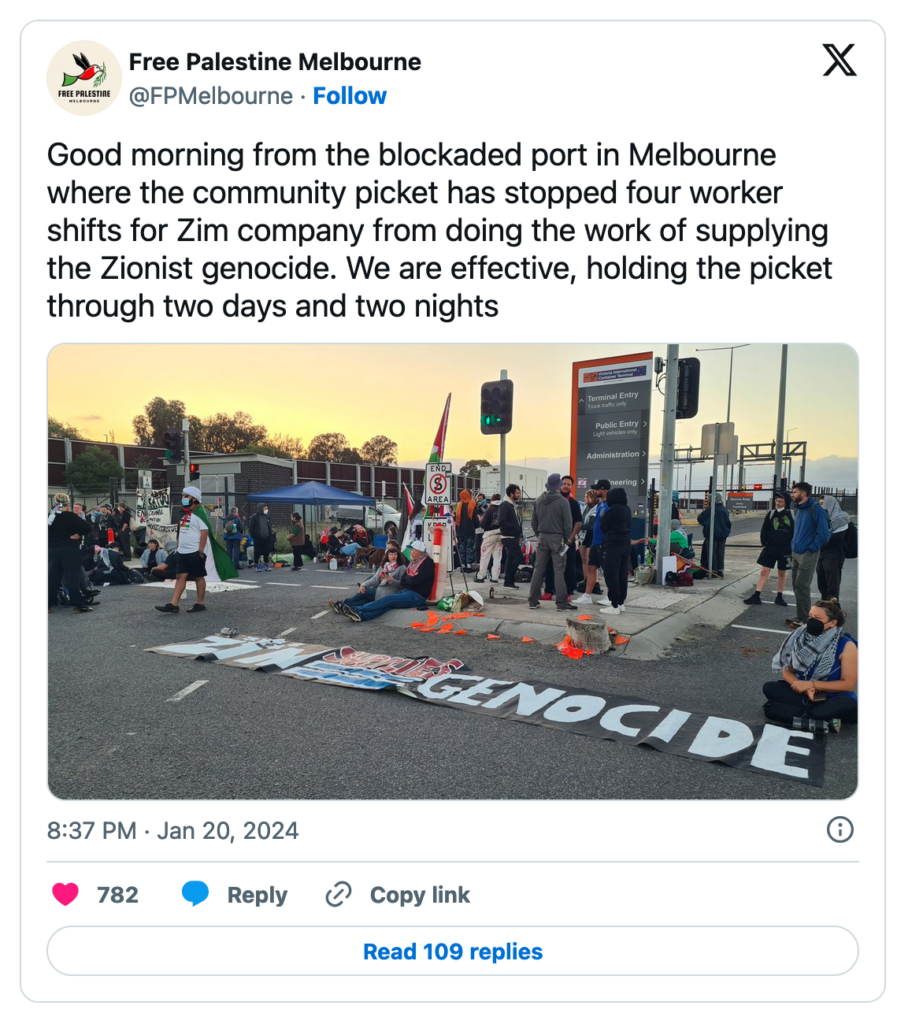923x1024 pixels.
Task: Click the Reply text label
Action: pyautogui.click(x=257, y=895)
